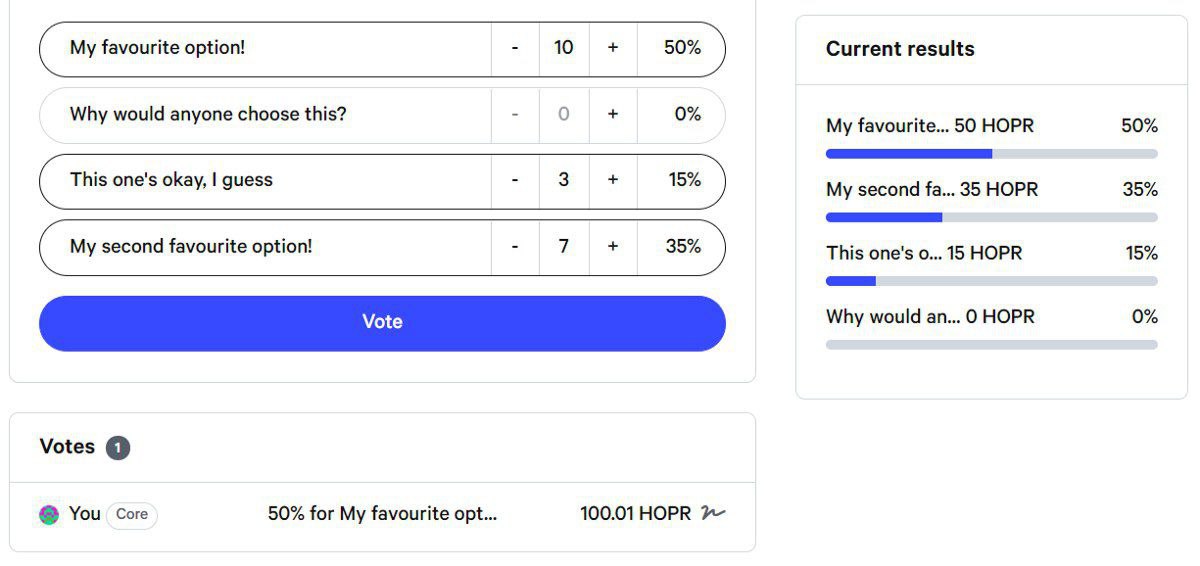Screen dimensions: 1200x566
Task: Add a vote to My second favourite option
Action: (x=613, y=246)
